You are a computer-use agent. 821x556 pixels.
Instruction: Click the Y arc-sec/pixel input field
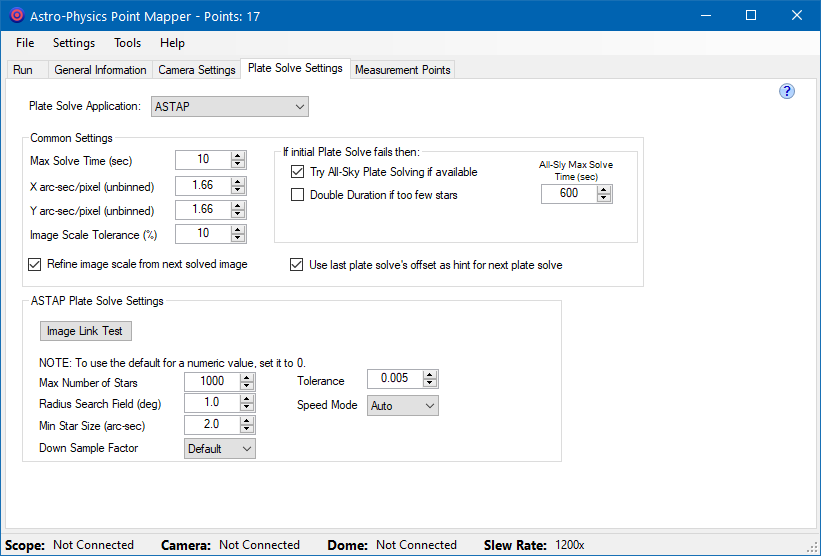203,209
